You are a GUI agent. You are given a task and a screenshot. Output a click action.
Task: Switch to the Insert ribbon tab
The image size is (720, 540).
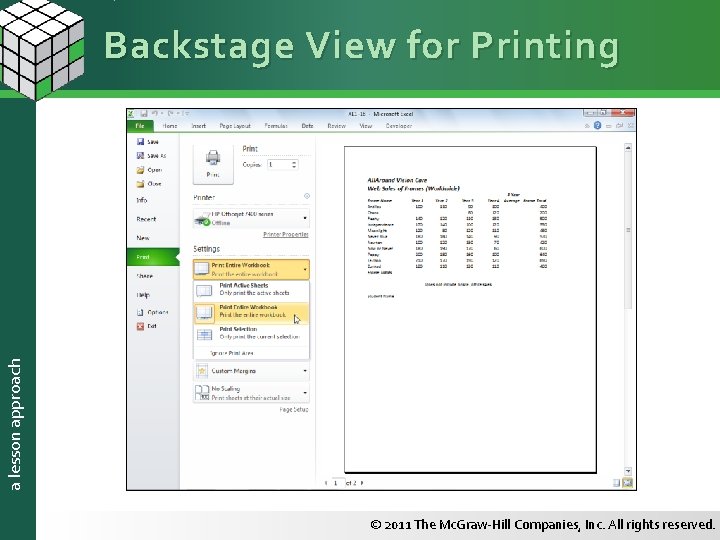coord(198,125)
